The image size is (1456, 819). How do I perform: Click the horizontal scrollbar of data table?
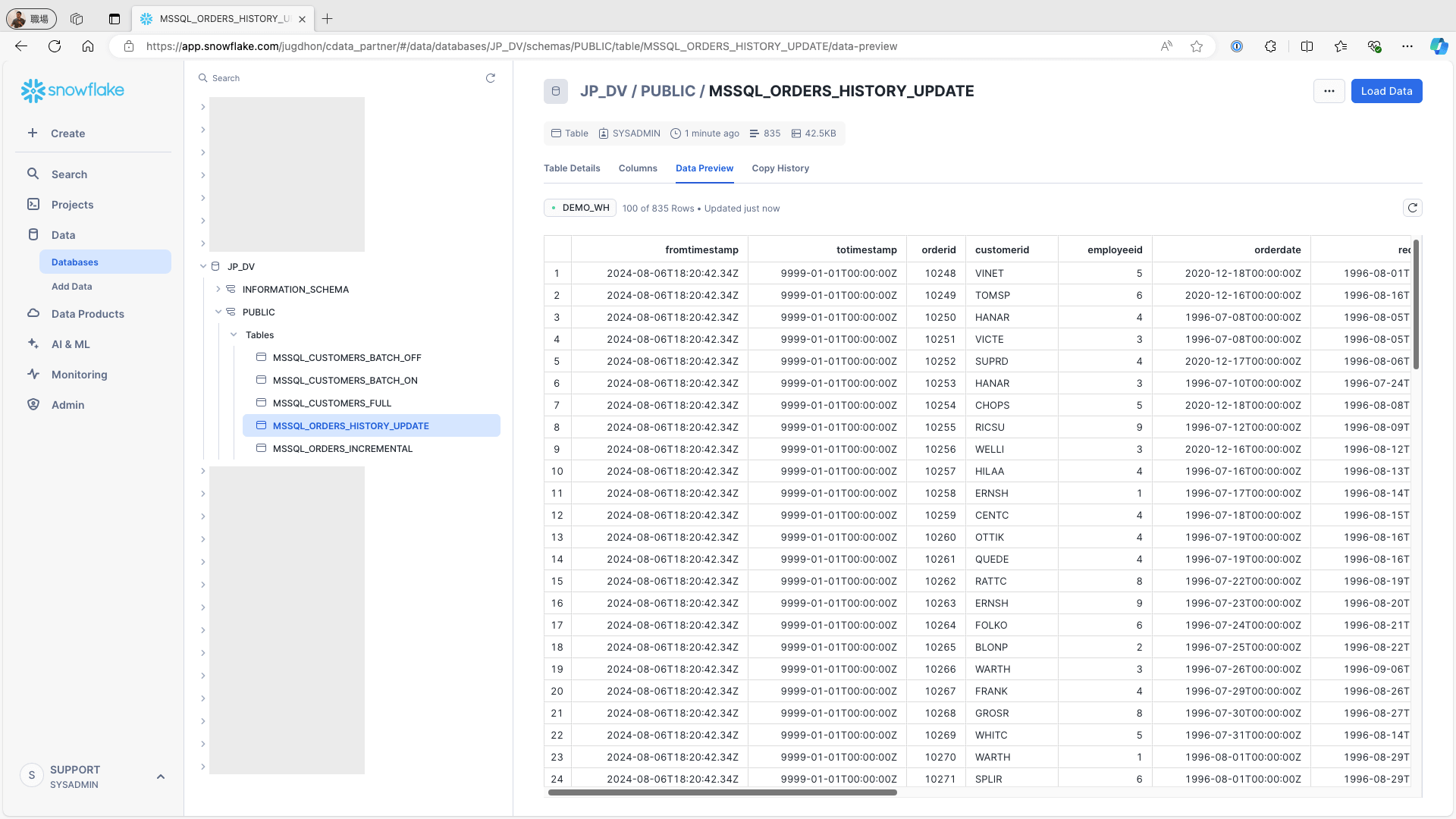click(722, 792)
